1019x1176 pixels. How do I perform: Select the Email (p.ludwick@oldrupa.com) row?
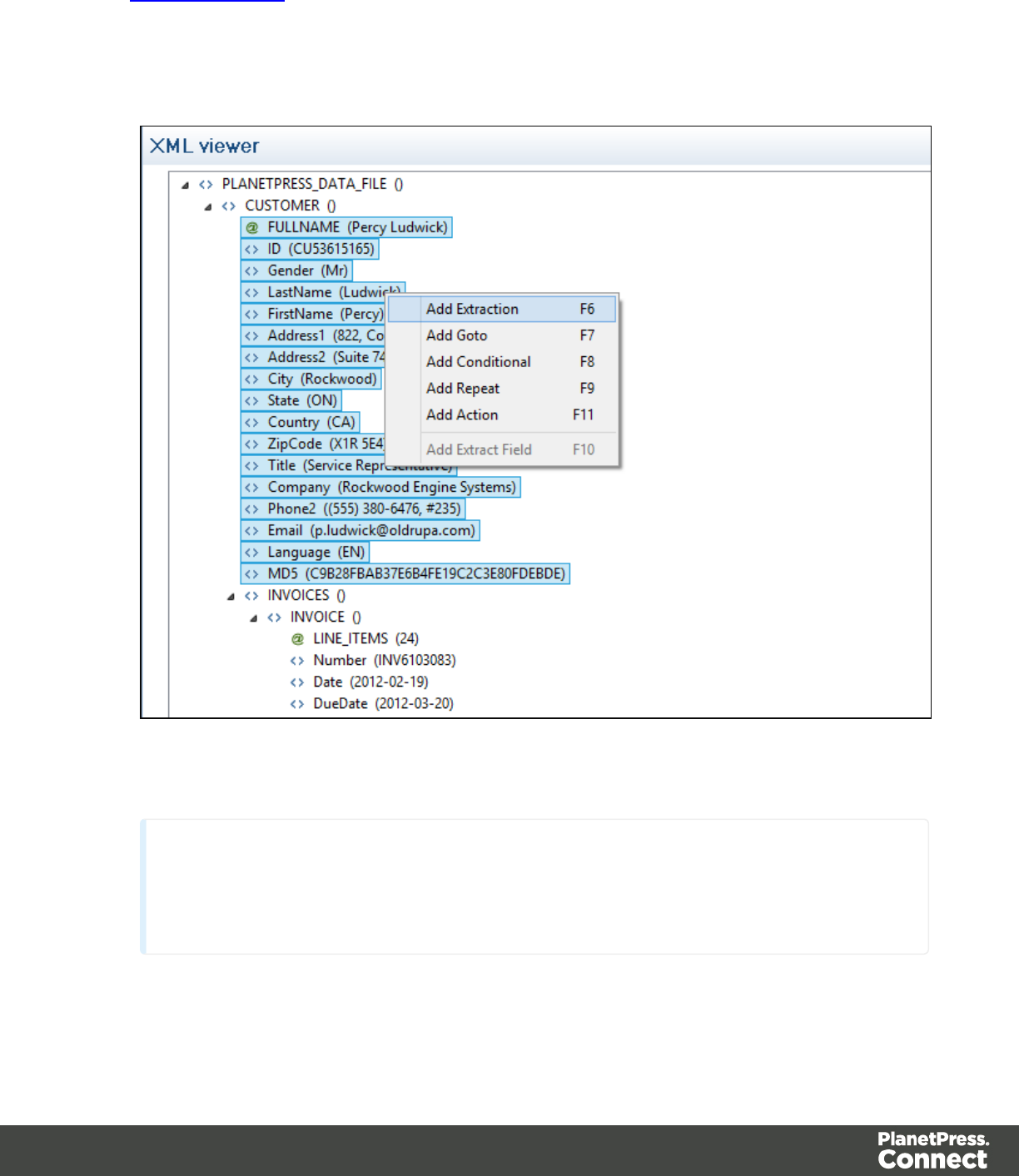(360, 530)
